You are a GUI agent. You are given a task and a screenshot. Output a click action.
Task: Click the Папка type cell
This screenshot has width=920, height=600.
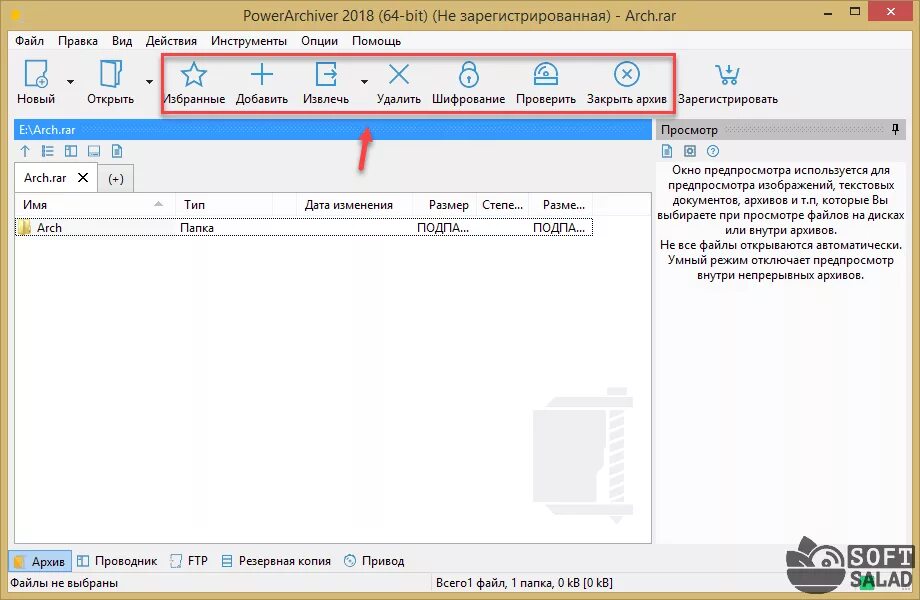[x=197, y=228]
